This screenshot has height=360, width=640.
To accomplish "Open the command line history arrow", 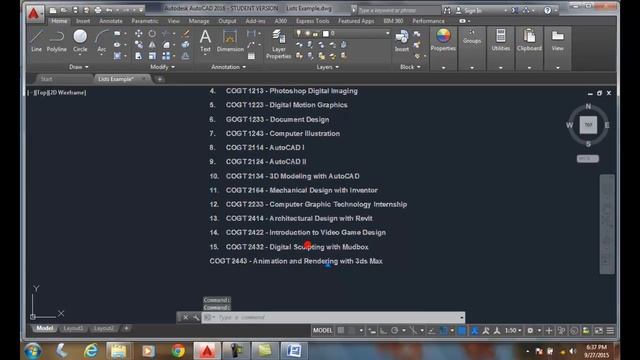I will pos(462,317).
